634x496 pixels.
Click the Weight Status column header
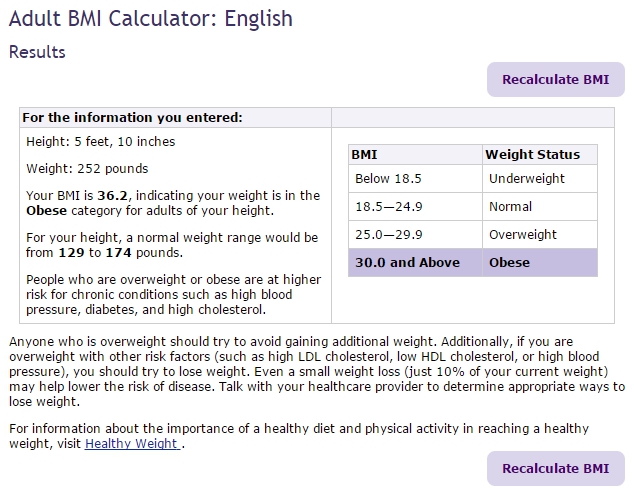[532, 154]
